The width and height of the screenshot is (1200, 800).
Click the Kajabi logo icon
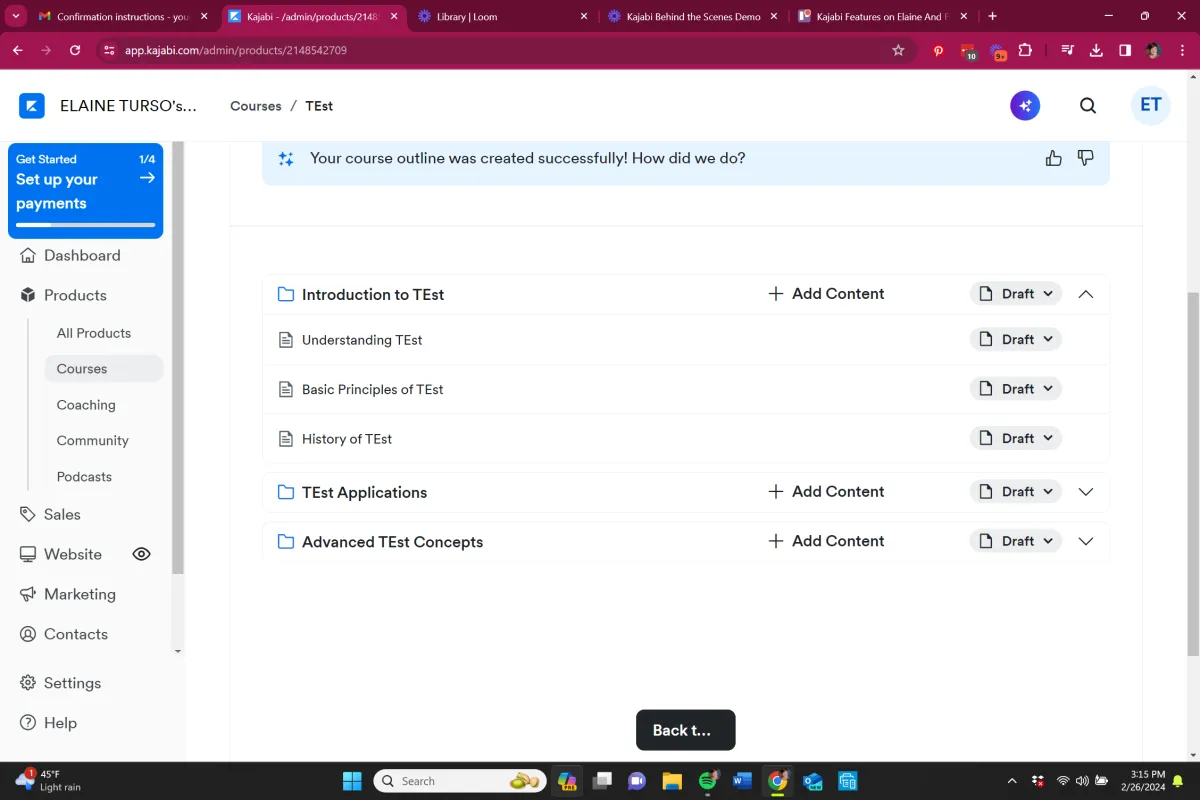tap(32, 106)
